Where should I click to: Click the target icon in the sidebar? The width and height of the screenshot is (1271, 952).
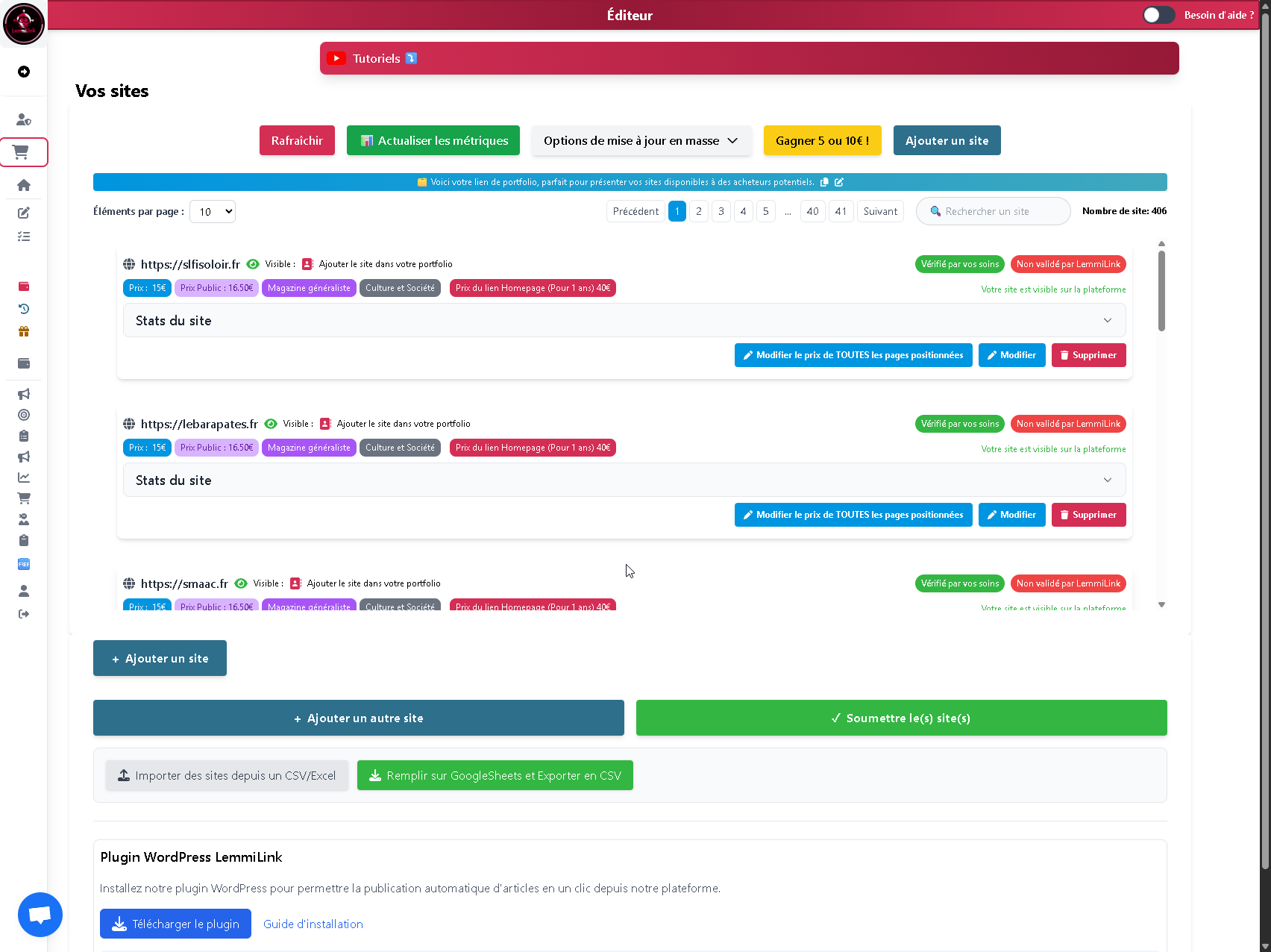pyautogui.click(x=24, y=415)
